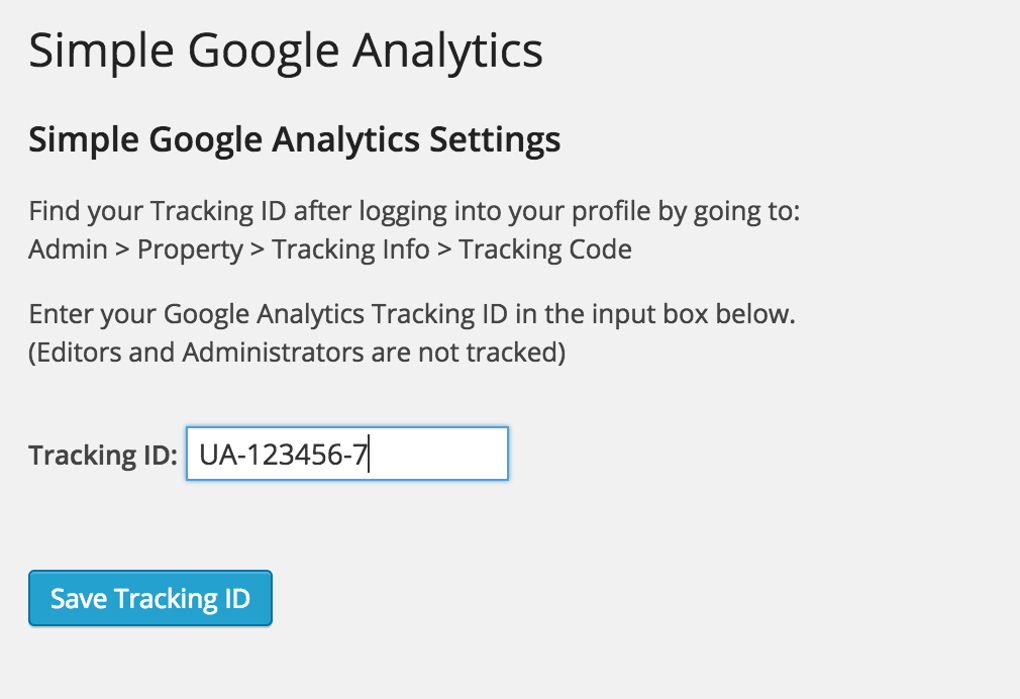
Task: Click "Property" in the navigation path text
Action: (190, 249)
